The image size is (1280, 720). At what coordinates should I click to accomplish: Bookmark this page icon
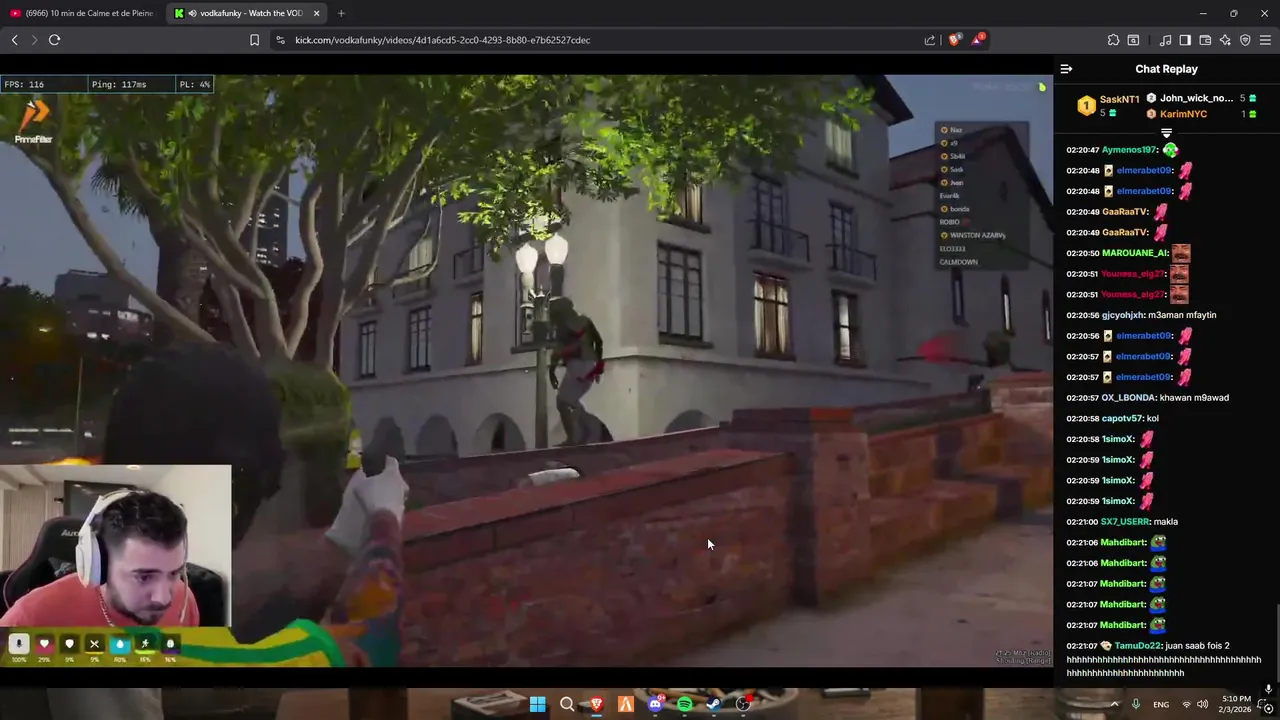pyautogui.click(x=254, y=40)
